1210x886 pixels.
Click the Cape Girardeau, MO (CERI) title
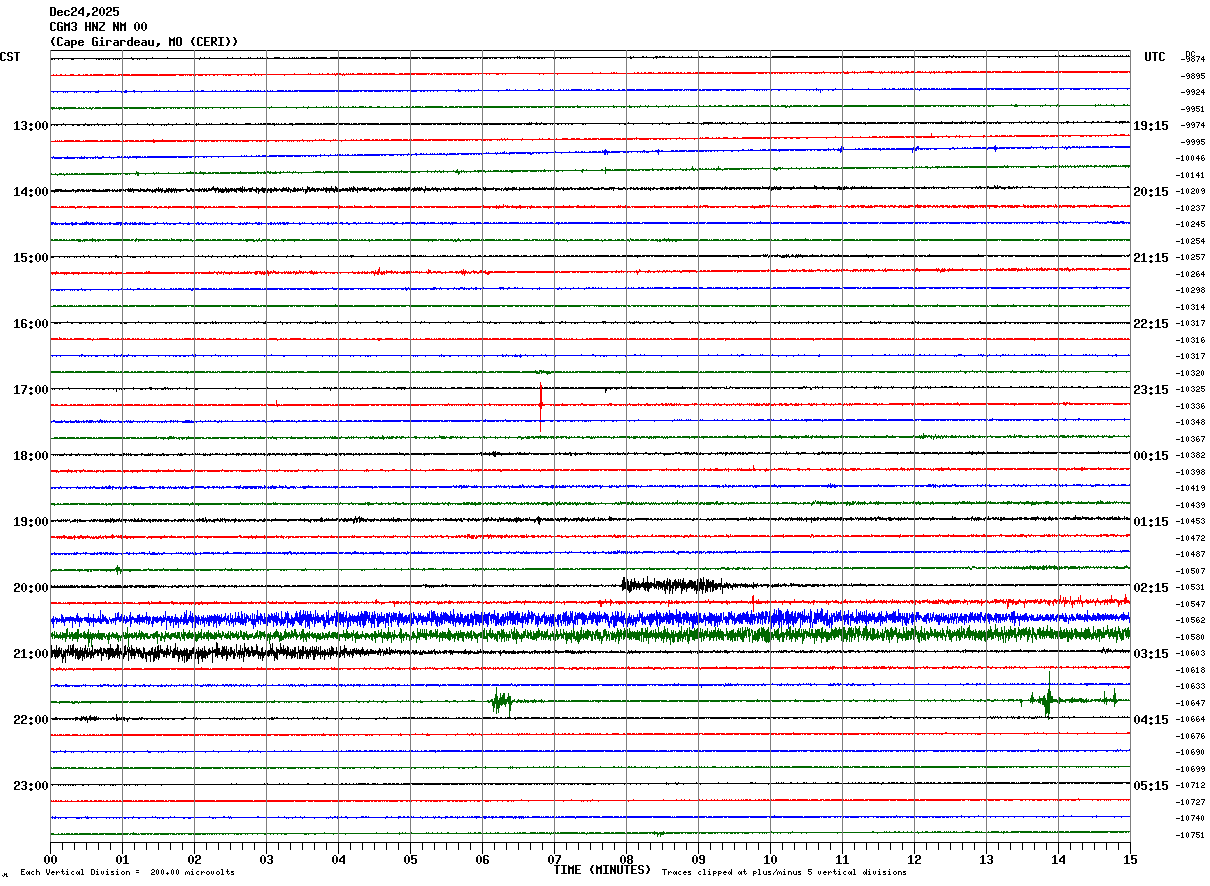[144, 42]
